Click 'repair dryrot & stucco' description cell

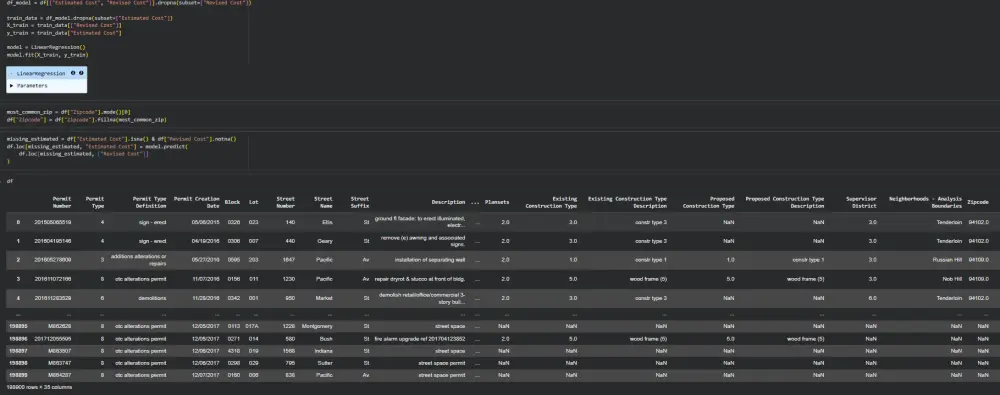tap(420, 279)
